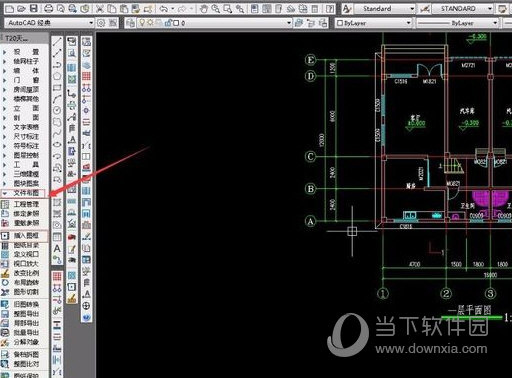The height and width of the screenshot is (378, 512).
Task: Click the Save floppy disk icon
Action: (x=33, y=8)
